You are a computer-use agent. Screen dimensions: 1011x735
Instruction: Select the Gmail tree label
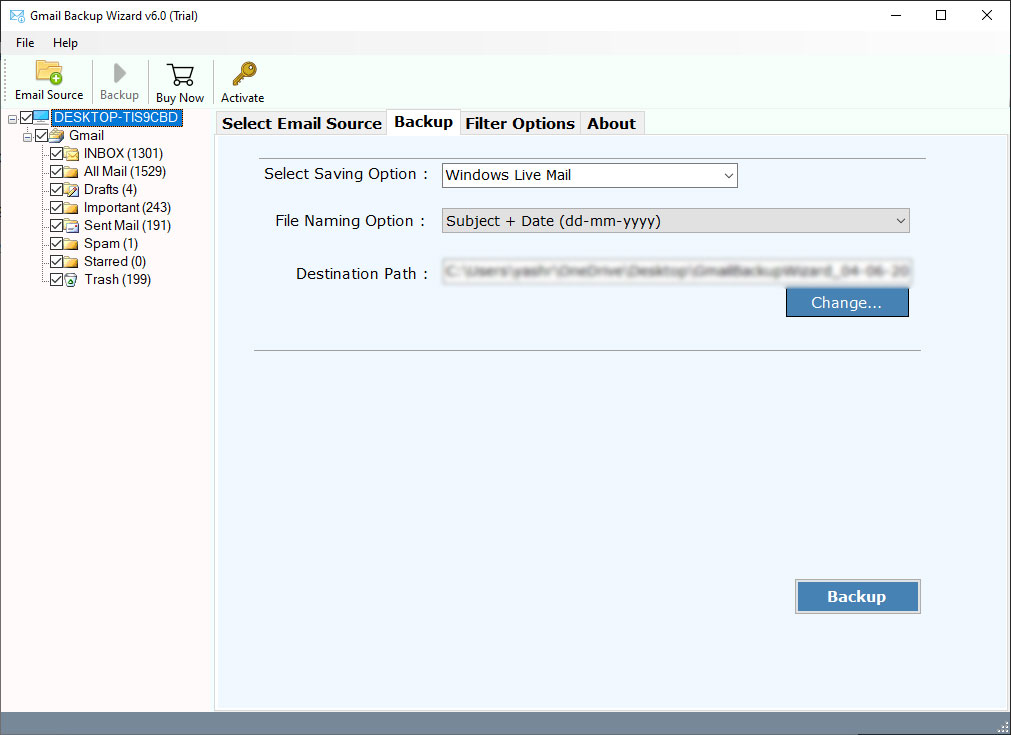(x=86, y=135)
